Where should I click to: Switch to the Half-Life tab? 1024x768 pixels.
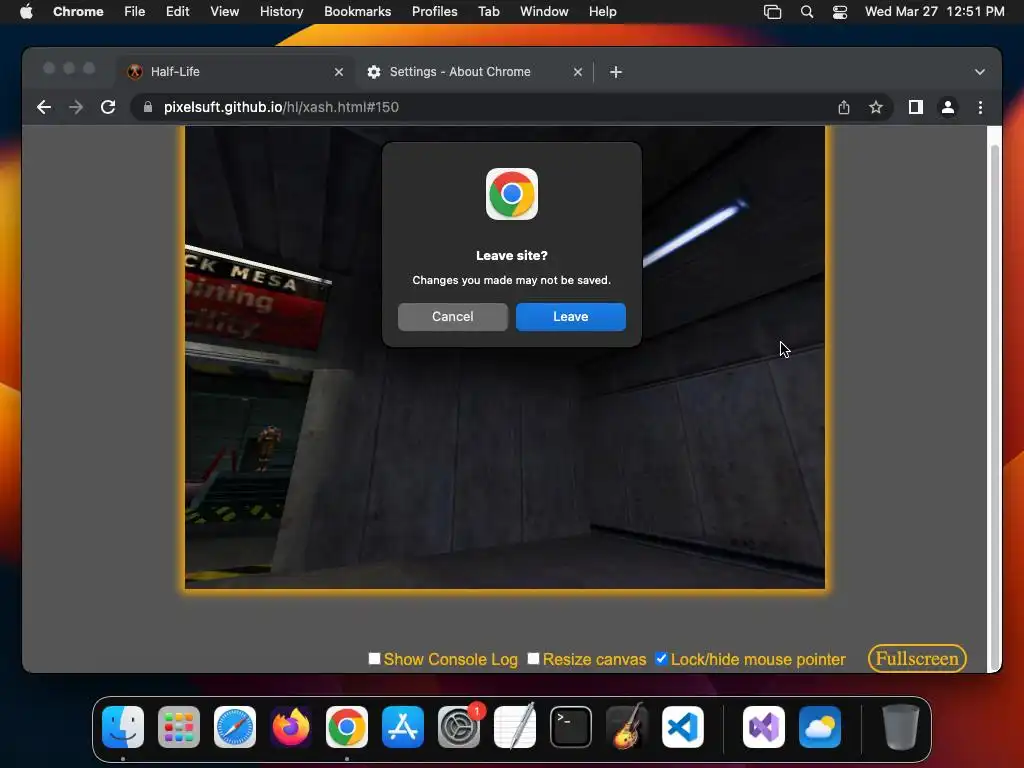[x=235, y=72]
